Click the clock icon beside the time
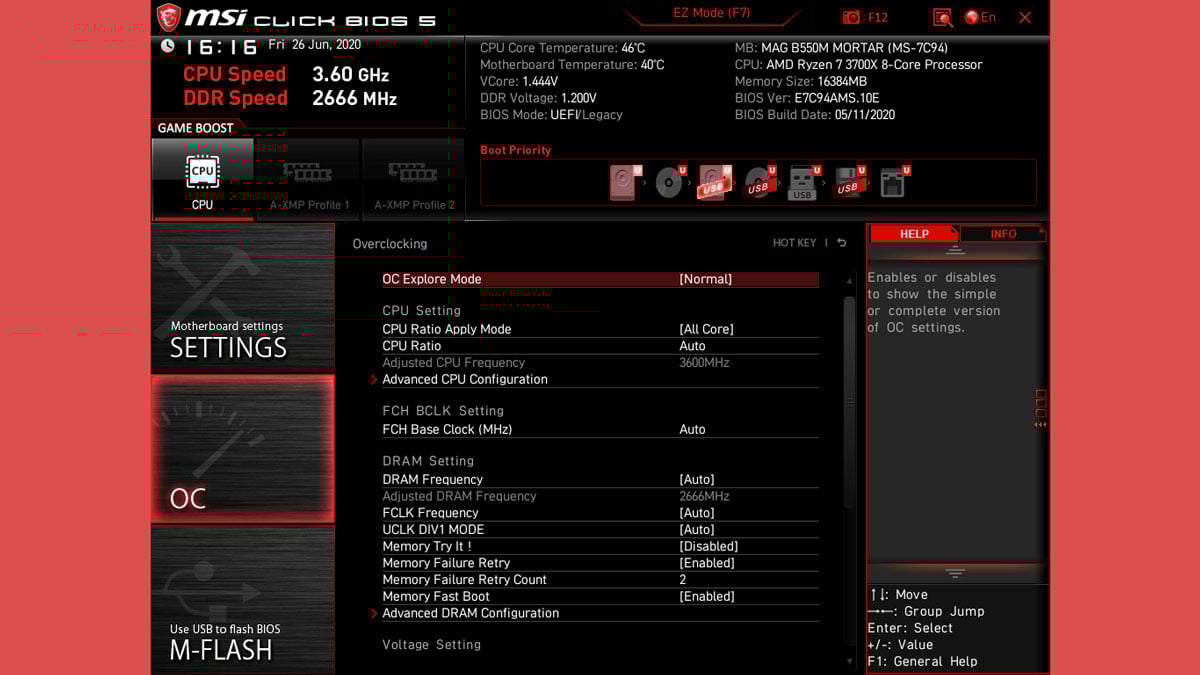This screenshot has height=675, width=1200. 167,46
